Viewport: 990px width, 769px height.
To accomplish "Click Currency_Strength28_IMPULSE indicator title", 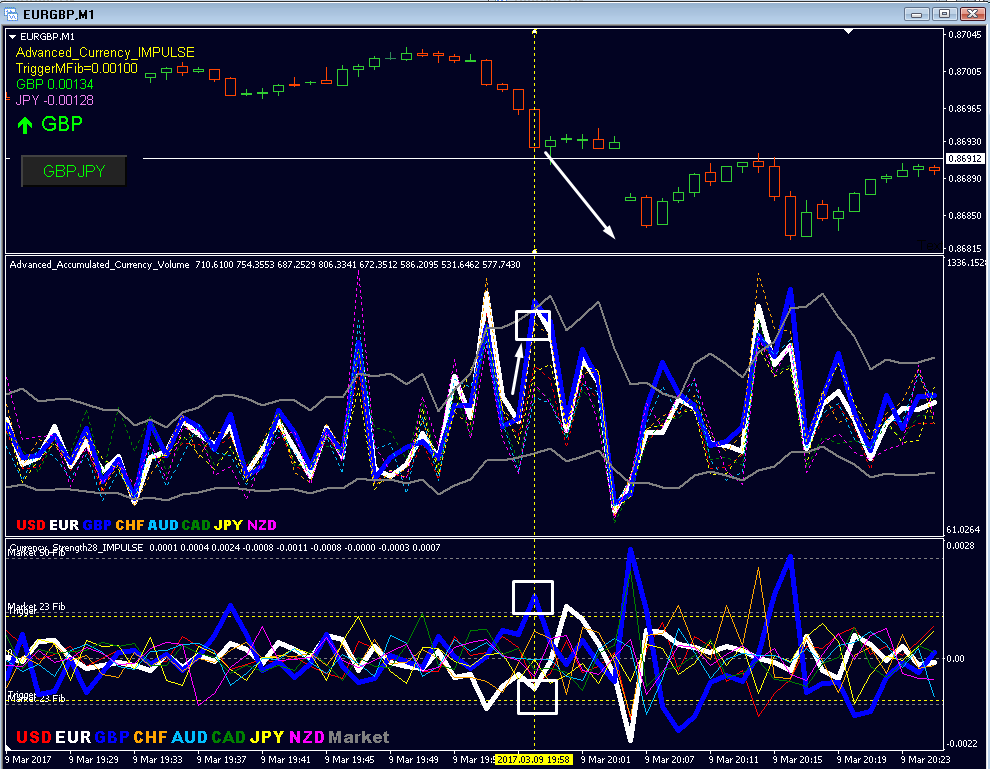I will [76, 547].
